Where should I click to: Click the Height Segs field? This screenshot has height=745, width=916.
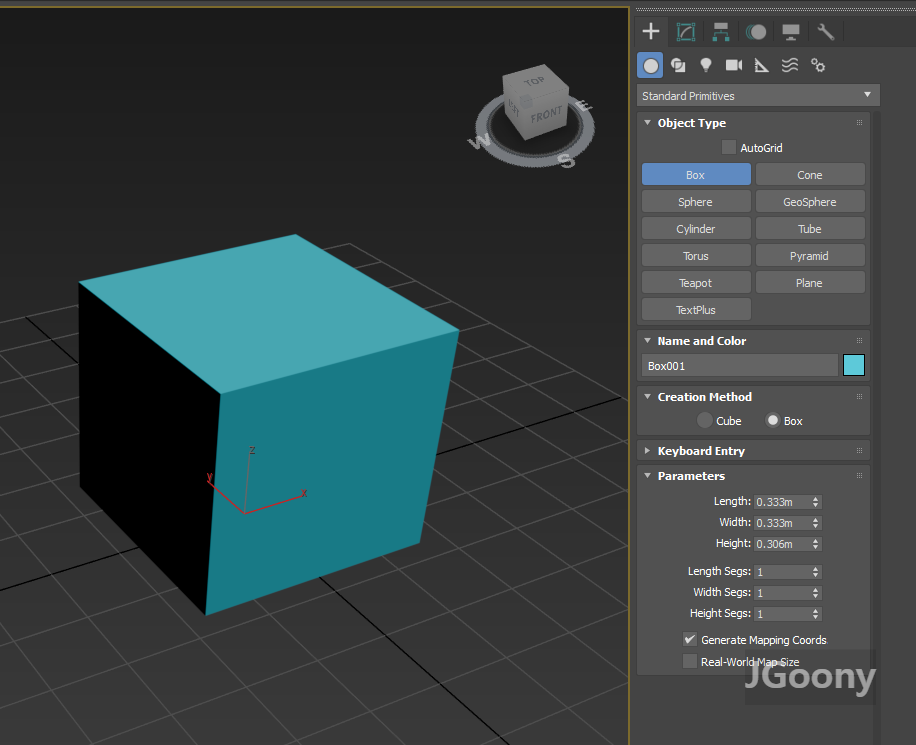pos(782,614)
